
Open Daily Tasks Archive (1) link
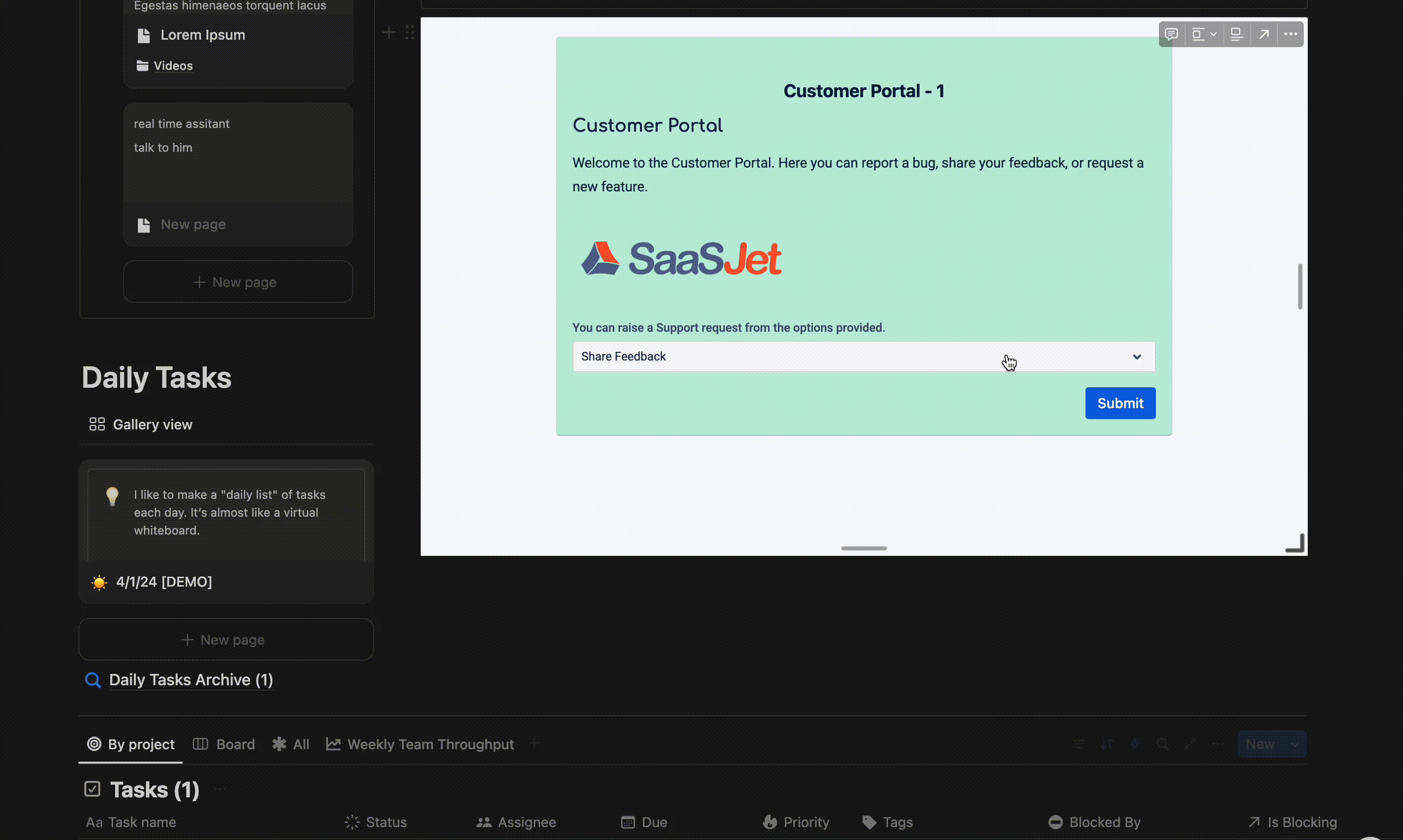click(191, 680)
